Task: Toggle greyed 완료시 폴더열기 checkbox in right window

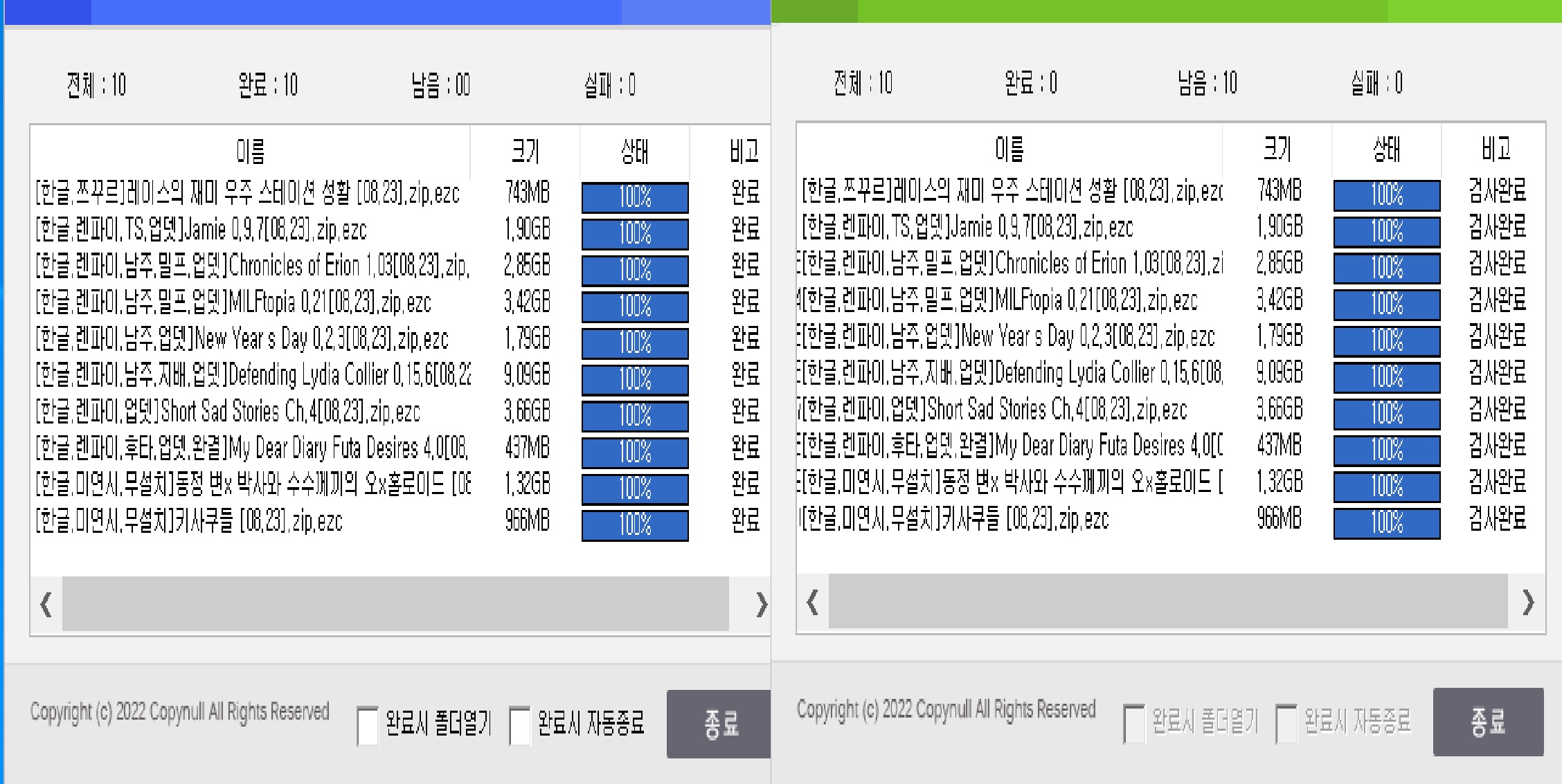Action: [x=1133, y=723]
